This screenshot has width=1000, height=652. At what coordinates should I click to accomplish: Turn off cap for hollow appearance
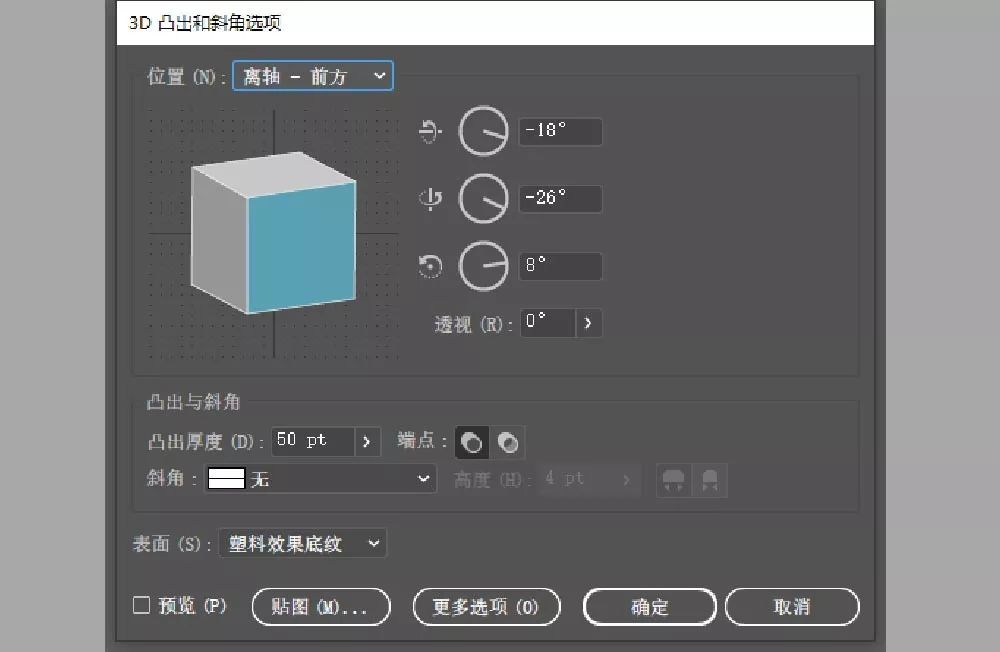tap(508, 442)
